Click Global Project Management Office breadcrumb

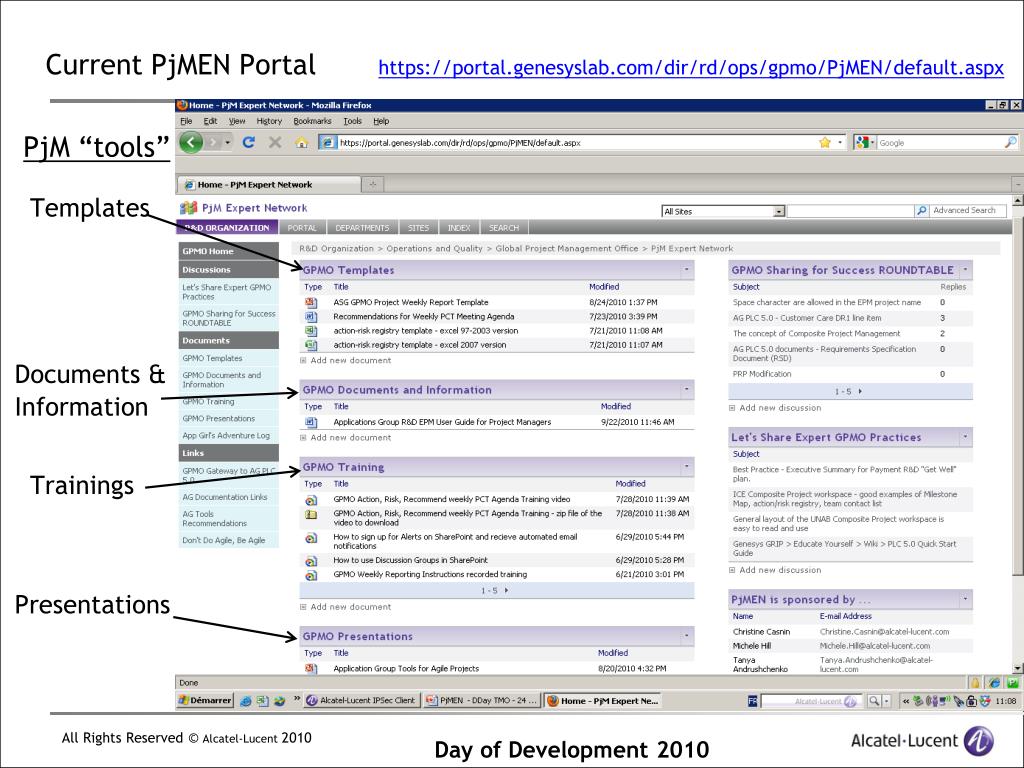(566, 249)
